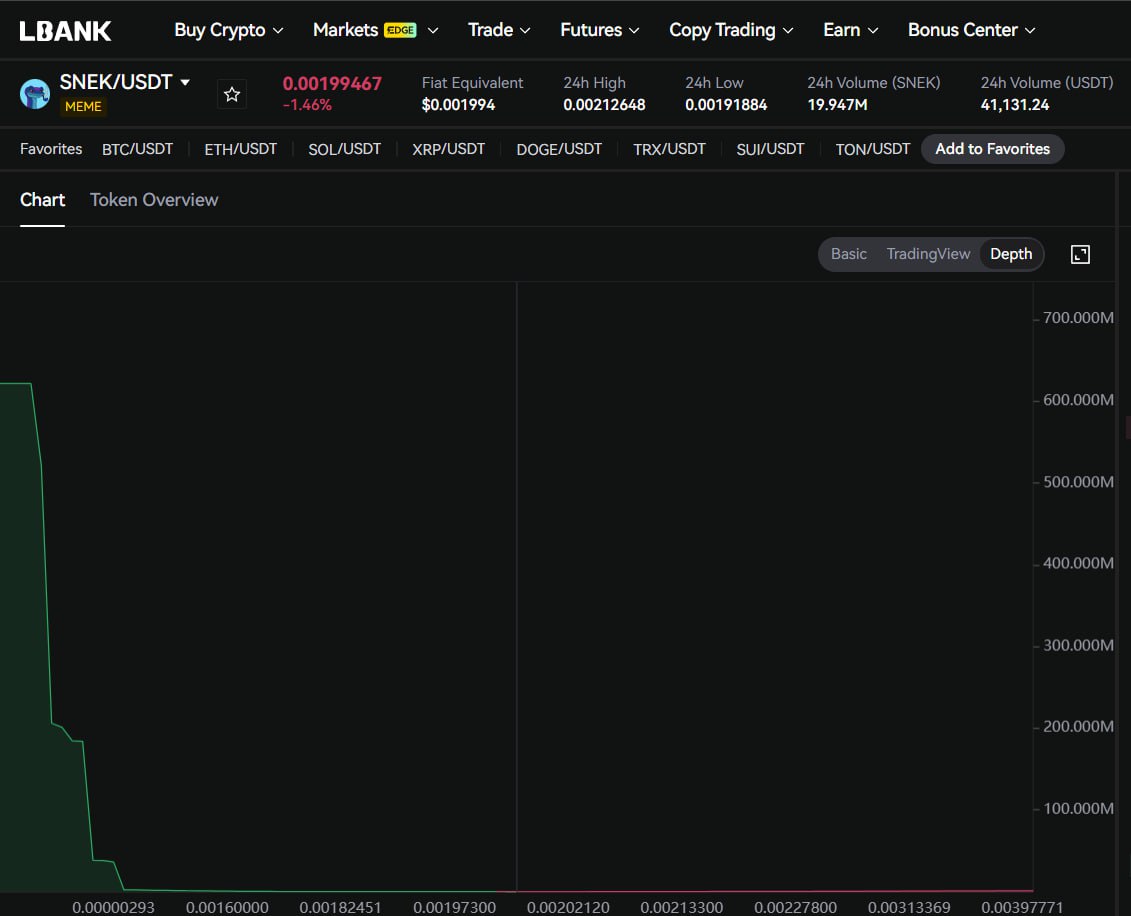The image size is (1131, 916).
Task: Click the 24h Volume (USDT) value 41,131.24
Action: (x=1014, y=105)
